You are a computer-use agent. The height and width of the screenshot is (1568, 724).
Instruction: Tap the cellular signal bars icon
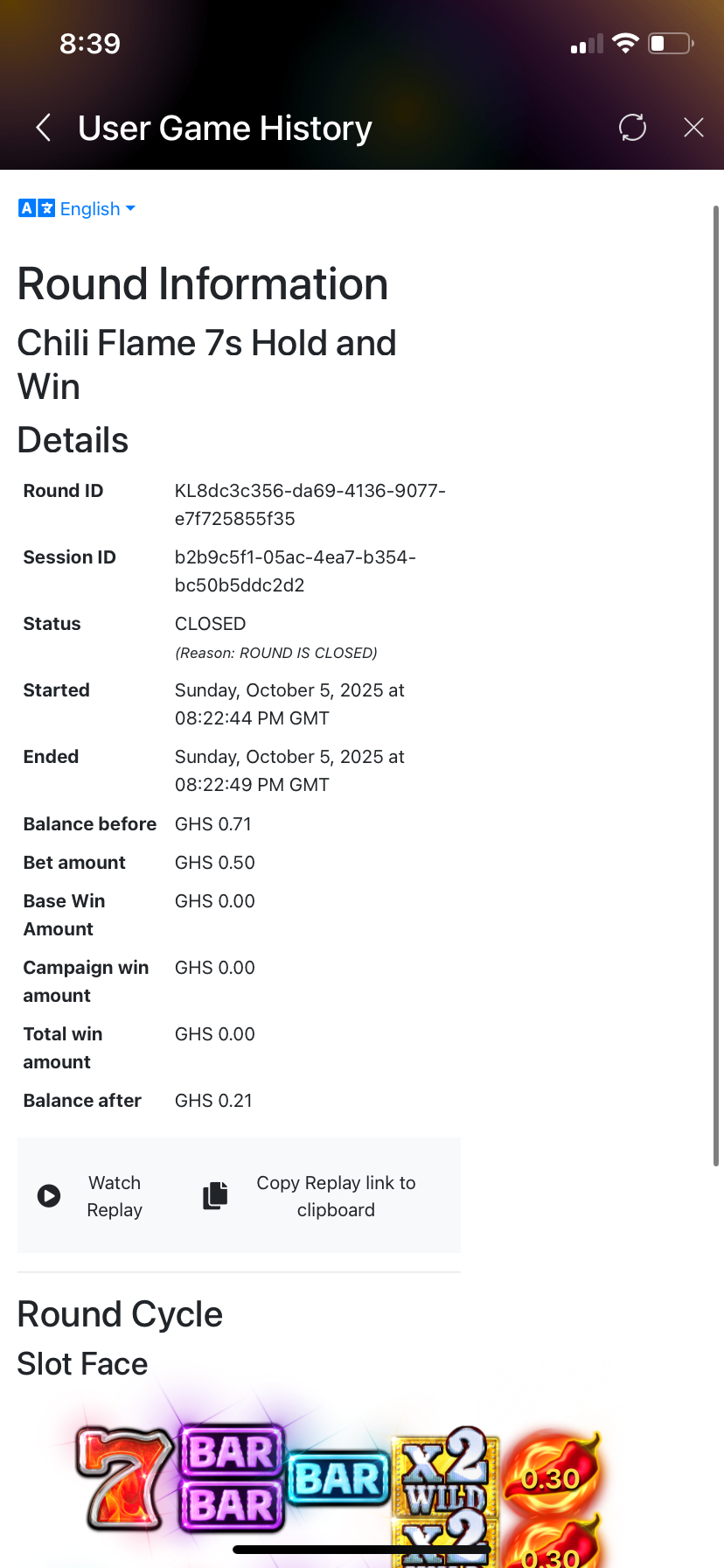pos(587,44)
